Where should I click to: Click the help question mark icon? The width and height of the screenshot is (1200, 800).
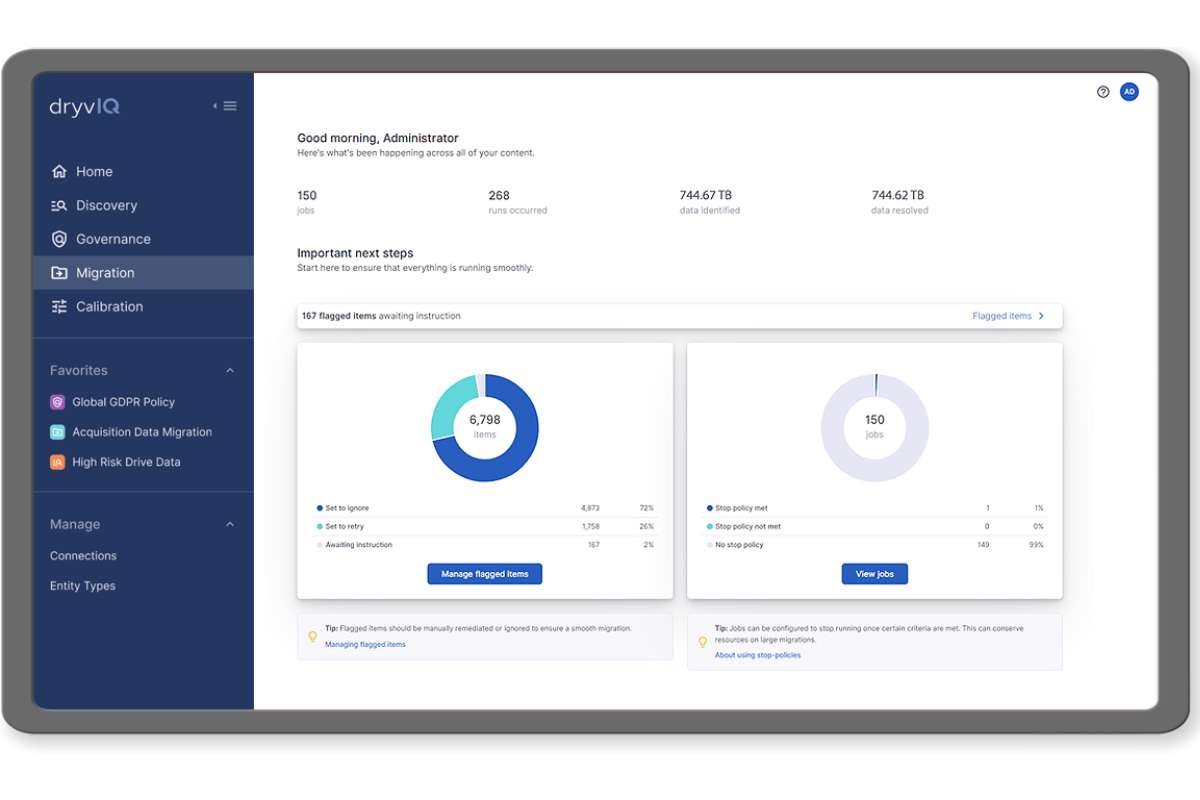click(x=1102, y=91)
